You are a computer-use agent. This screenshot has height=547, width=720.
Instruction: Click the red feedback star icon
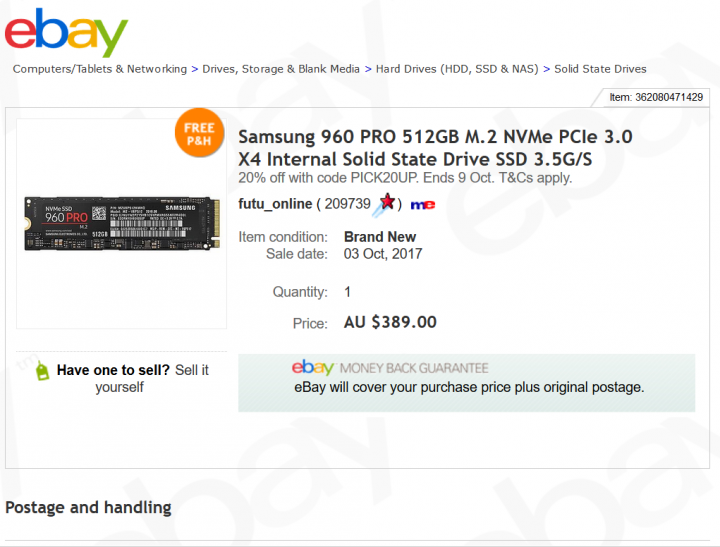pyautogui.click(x=387, y=203)
